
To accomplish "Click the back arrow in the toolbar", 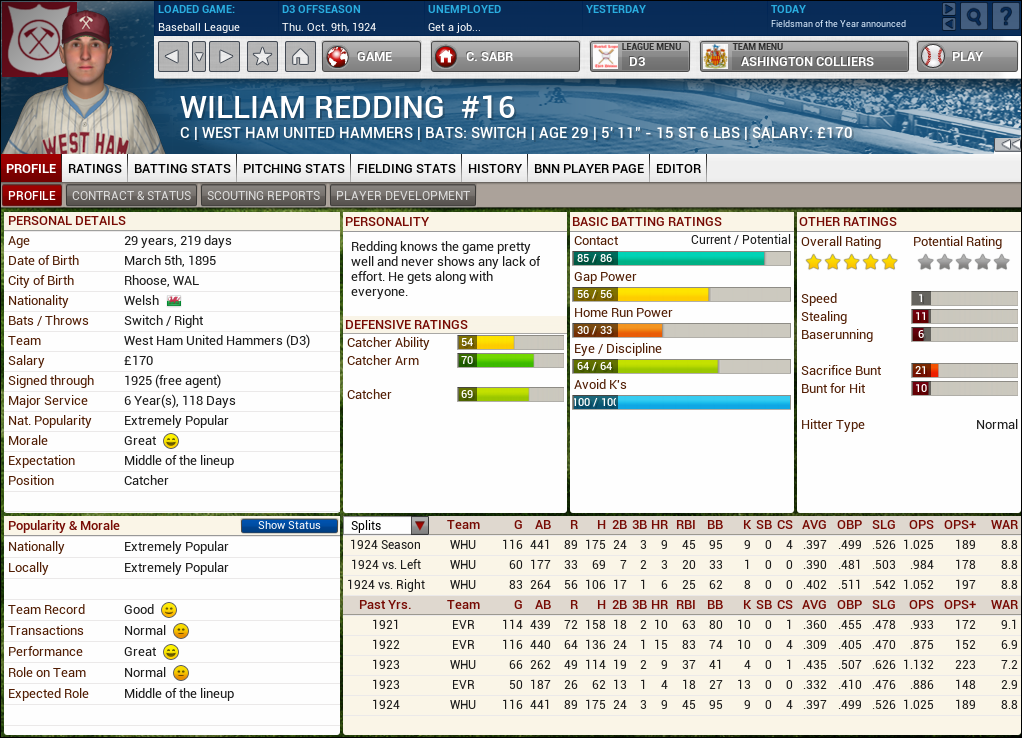I will (172, 56).
